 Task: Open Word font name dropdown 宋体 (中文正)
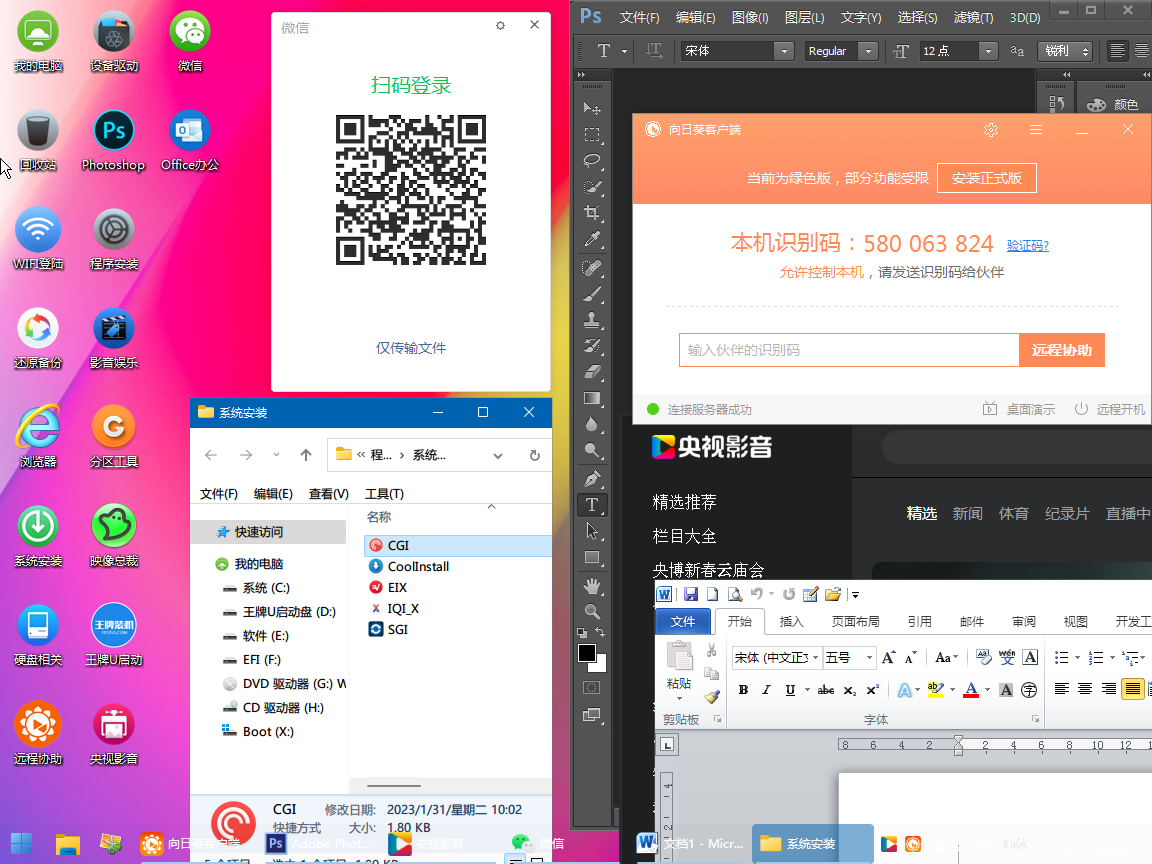click(x=816, y=658)
